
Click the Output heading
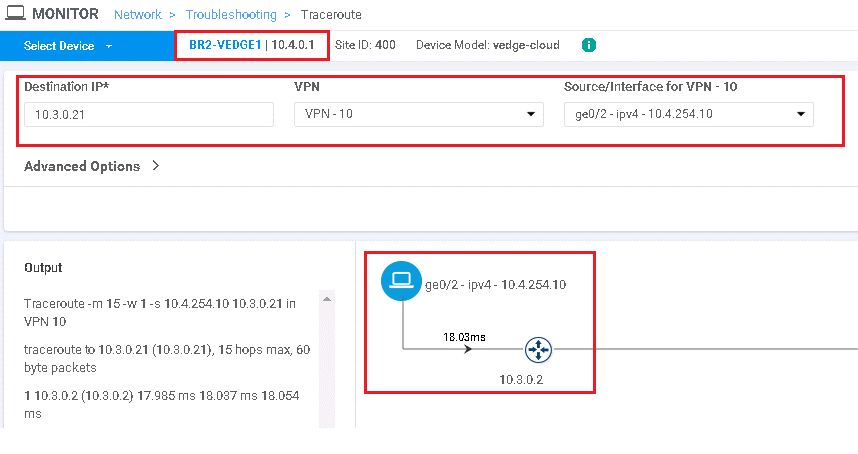pos(43,267)
